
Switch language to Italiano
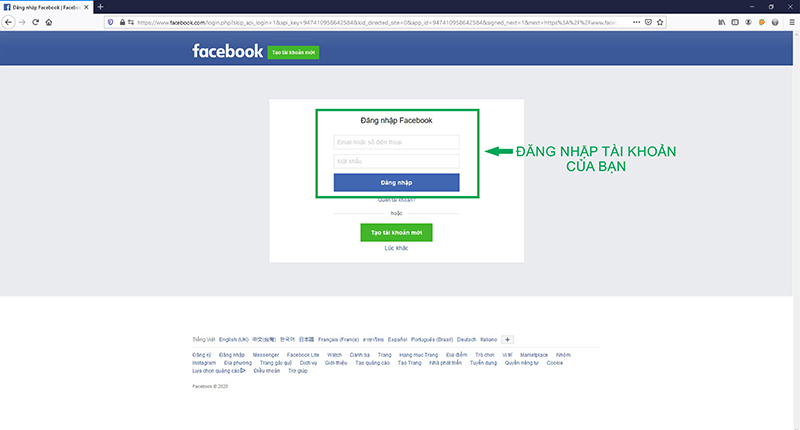click(x=488, y=340)
